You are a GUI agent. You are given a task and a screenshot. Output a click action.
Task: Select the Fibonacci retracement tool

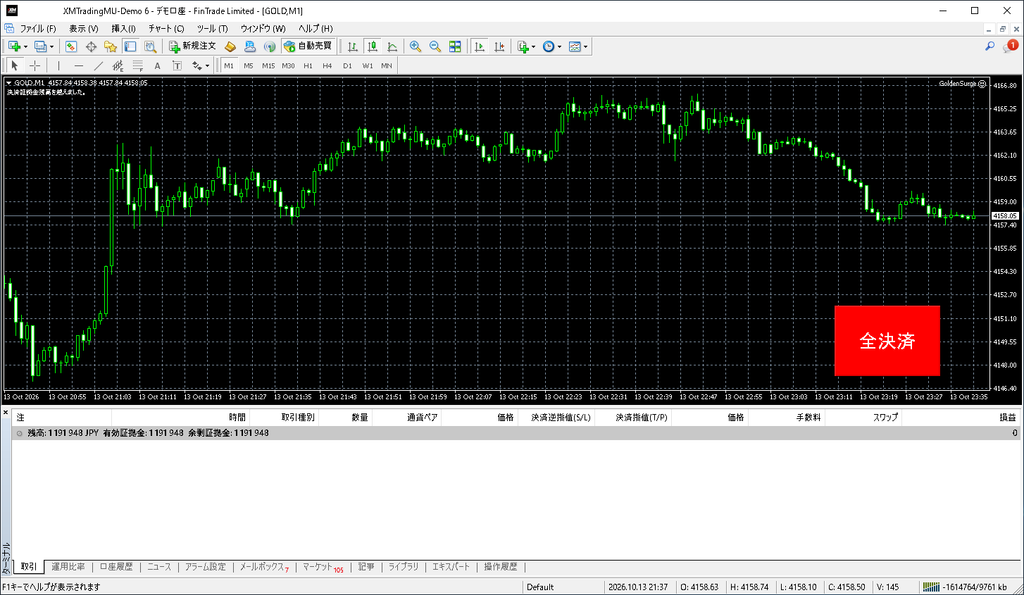tap(138, 65)
